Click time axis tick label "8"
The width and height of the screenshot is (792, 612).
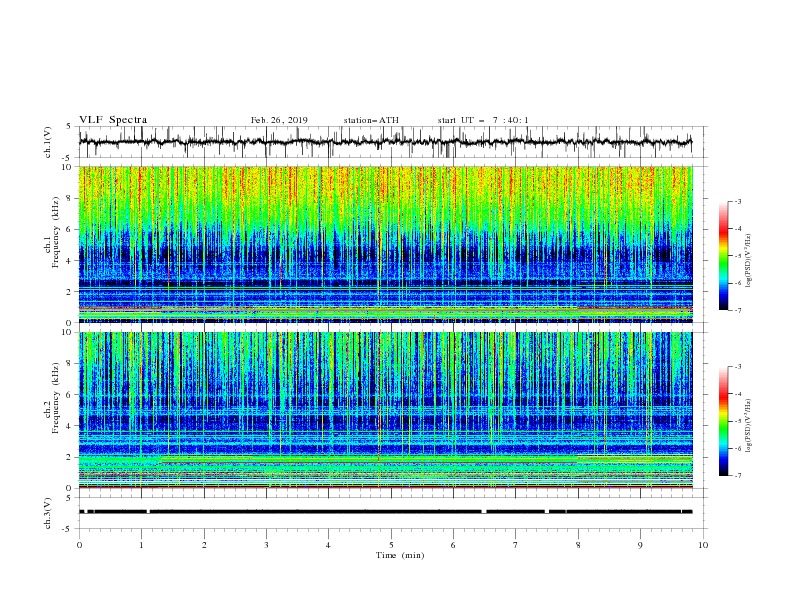(x=578, y=545)
